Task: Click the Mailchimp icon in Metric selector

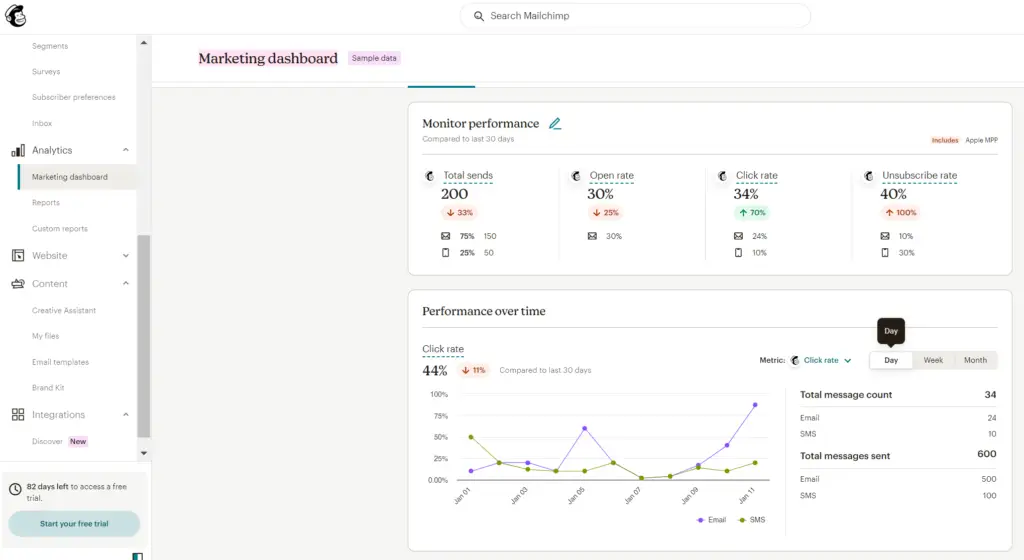Action: pyautogui.click(x=795, y=360)
